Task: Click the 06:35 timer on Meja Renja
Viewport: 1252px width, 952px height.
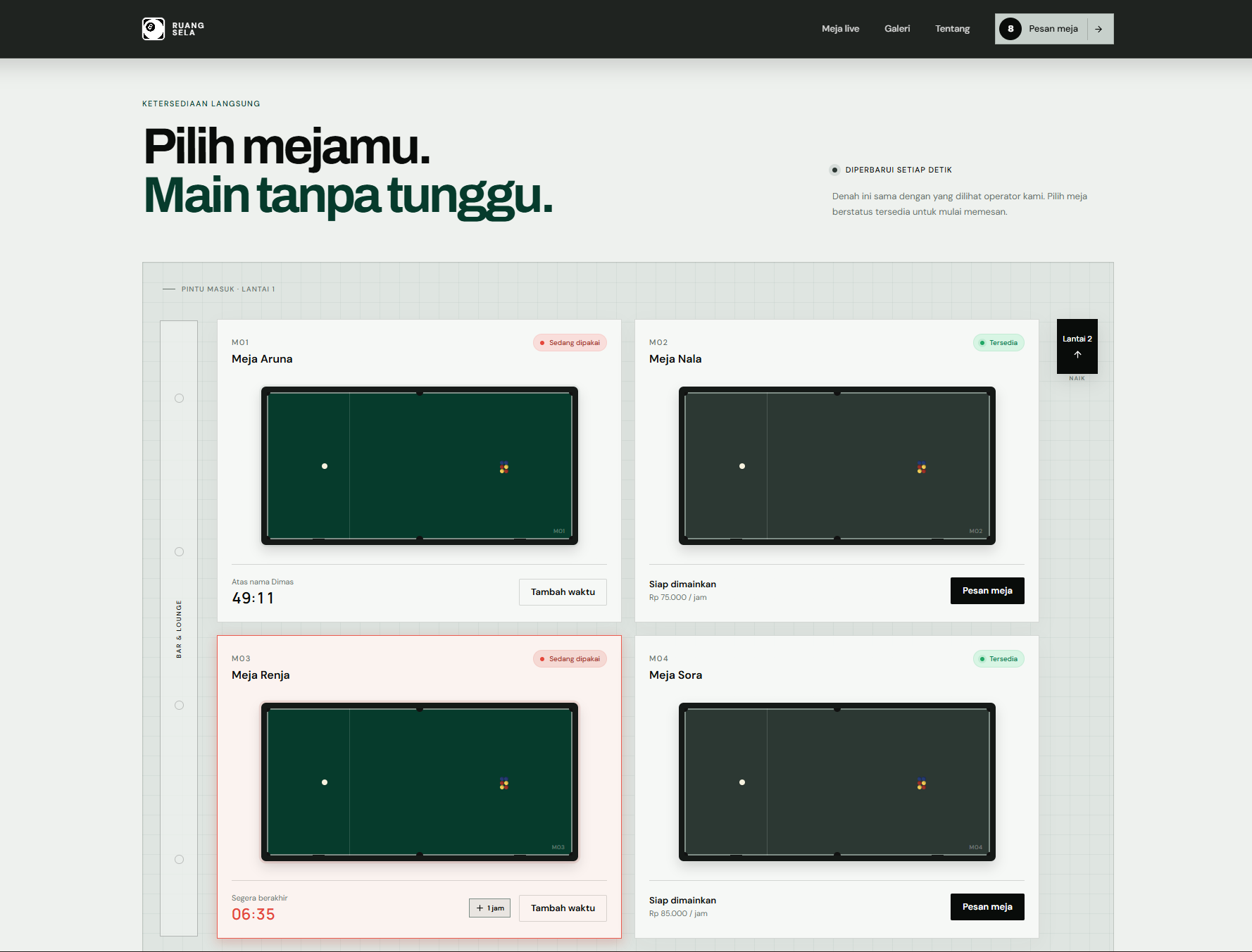Action: point(253,915)
